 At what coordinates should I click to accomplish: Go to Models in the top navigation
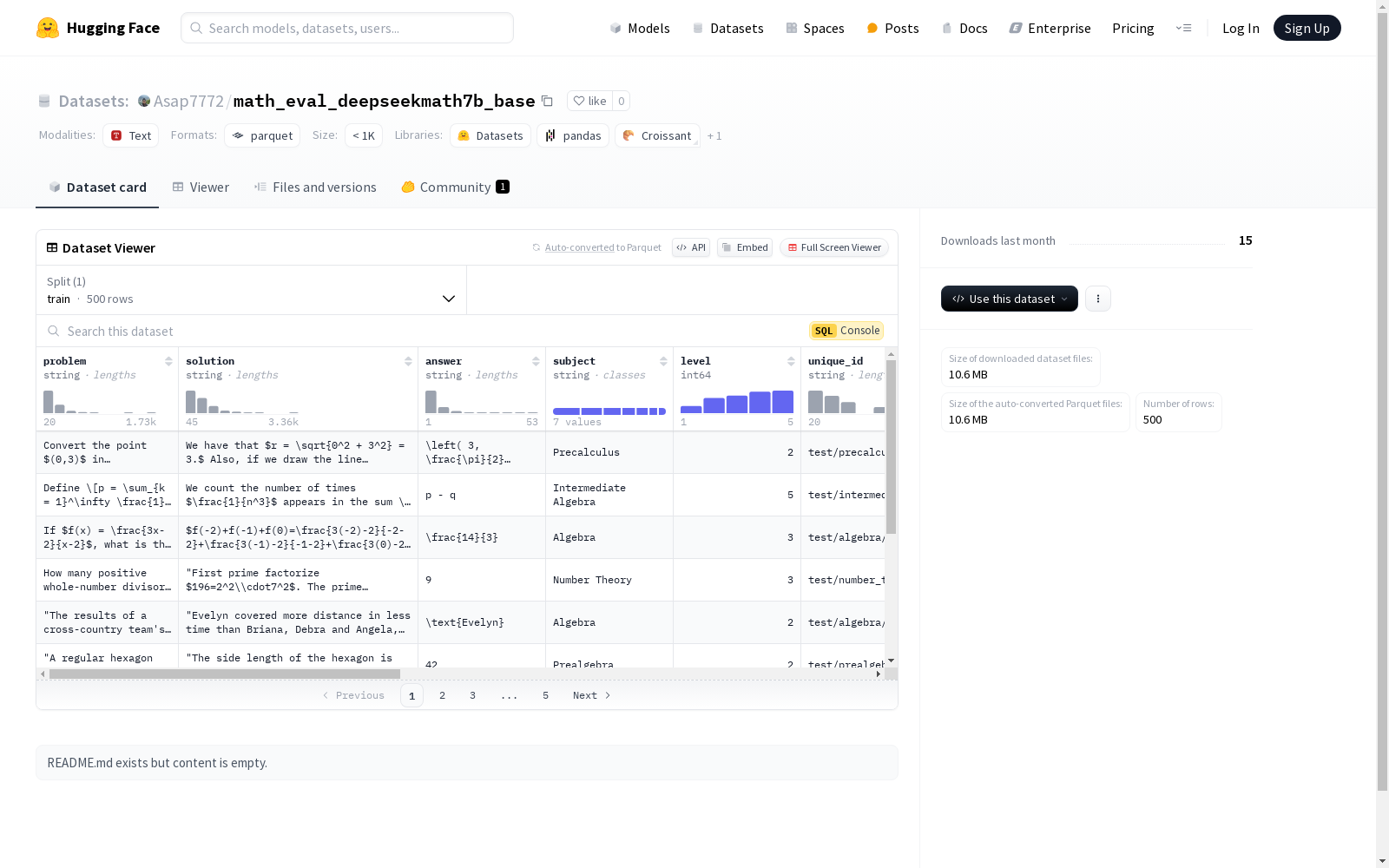coord(640,28)
